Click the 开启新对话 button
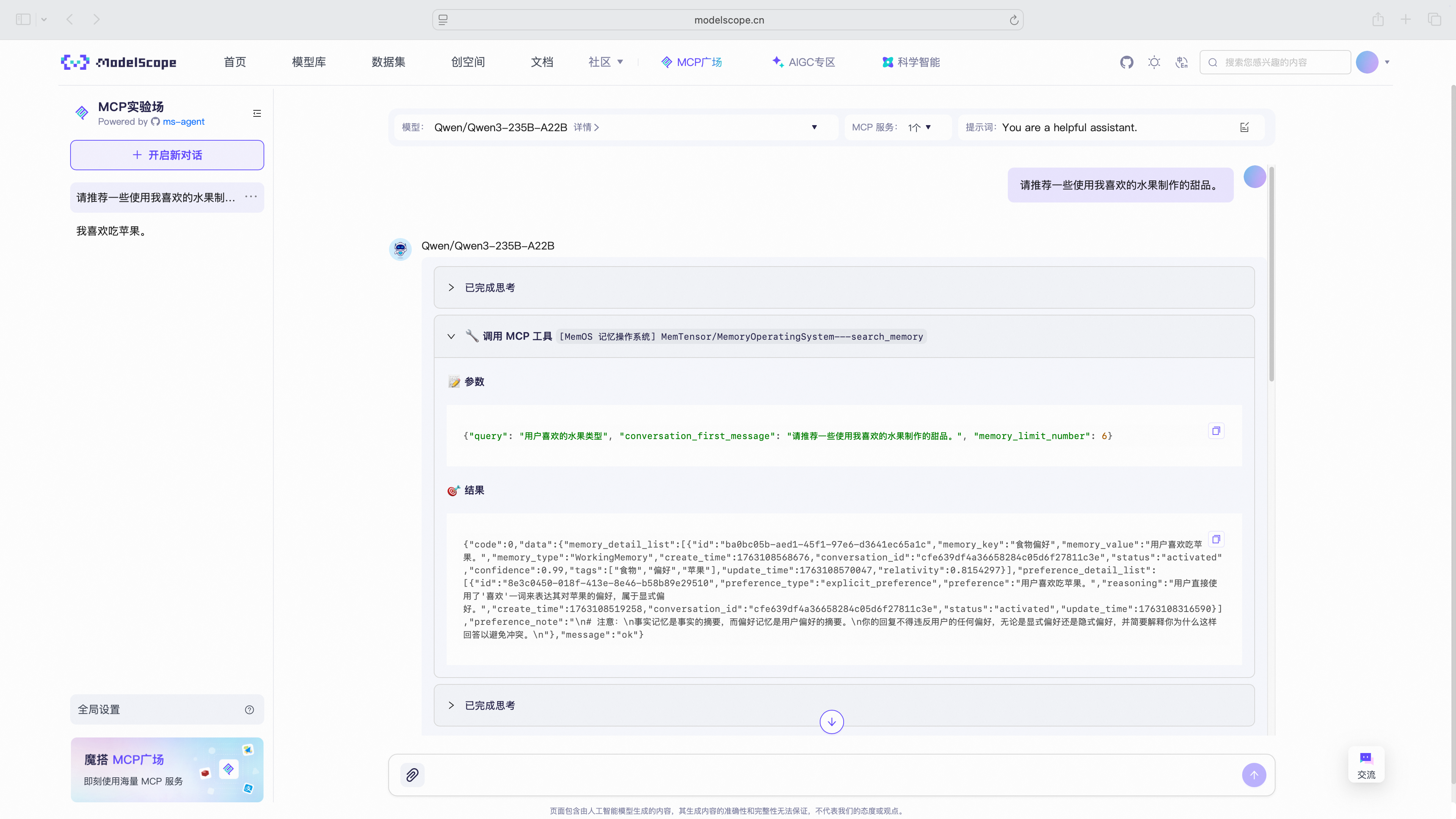 point(167,155)
